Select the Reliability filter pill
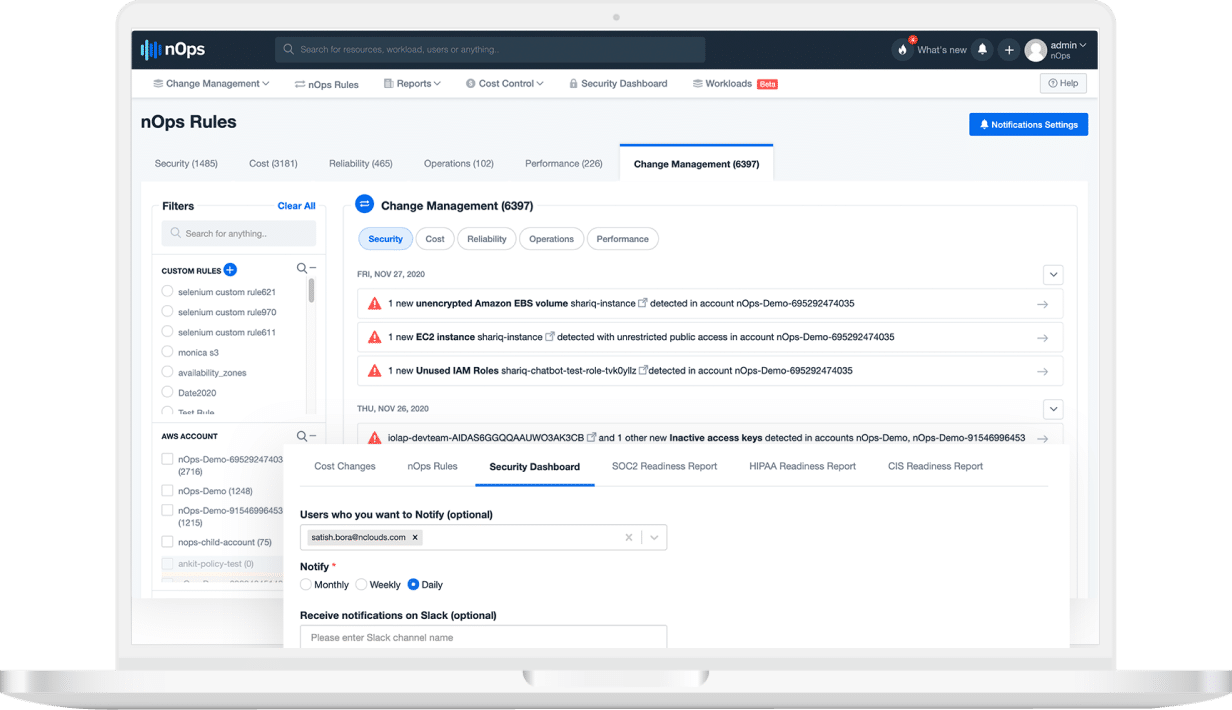1232x710 pixels. [487, 239]
